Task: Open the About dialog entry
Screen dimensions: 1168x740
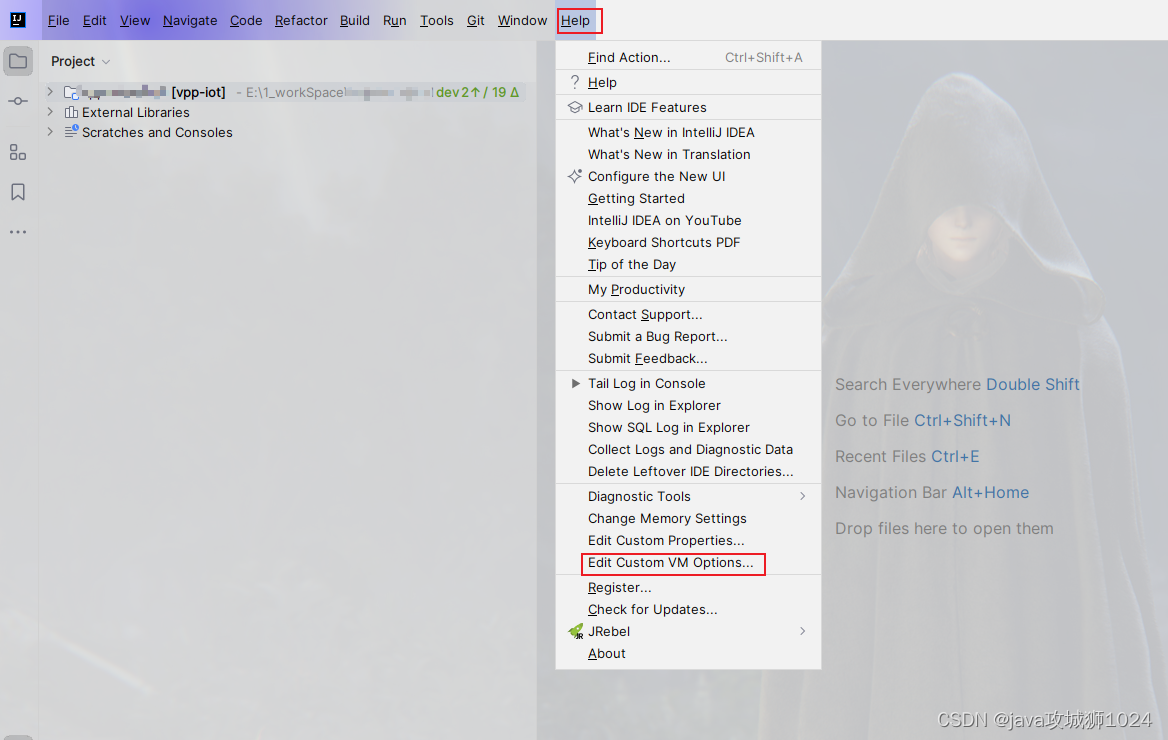Action: (x=688, y=654)
